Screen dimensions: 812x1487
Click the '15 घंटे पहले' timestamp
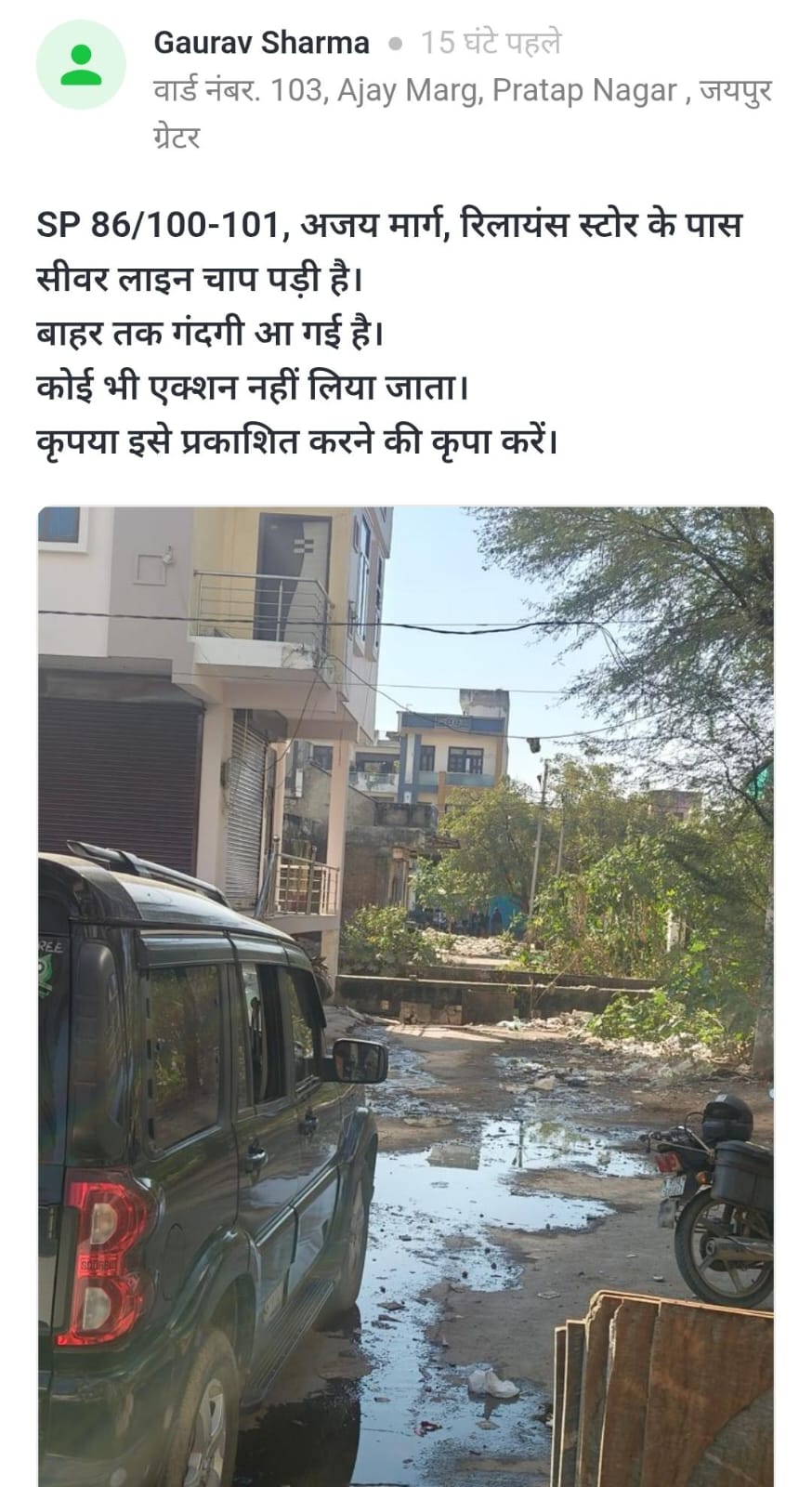(x=491, y=43)
